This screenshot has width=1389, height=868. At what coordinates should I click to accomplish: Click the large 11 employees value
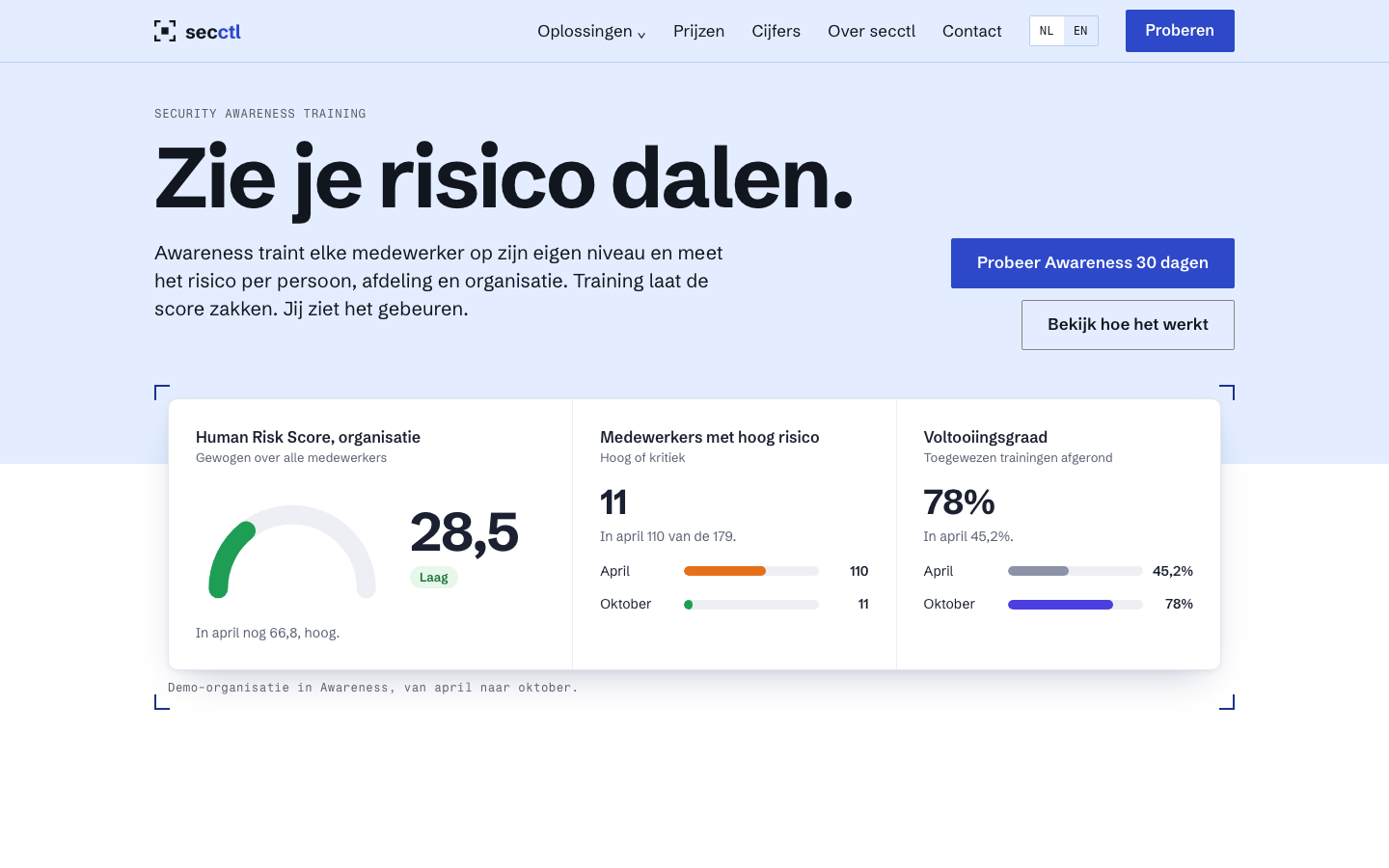[613, 502]
